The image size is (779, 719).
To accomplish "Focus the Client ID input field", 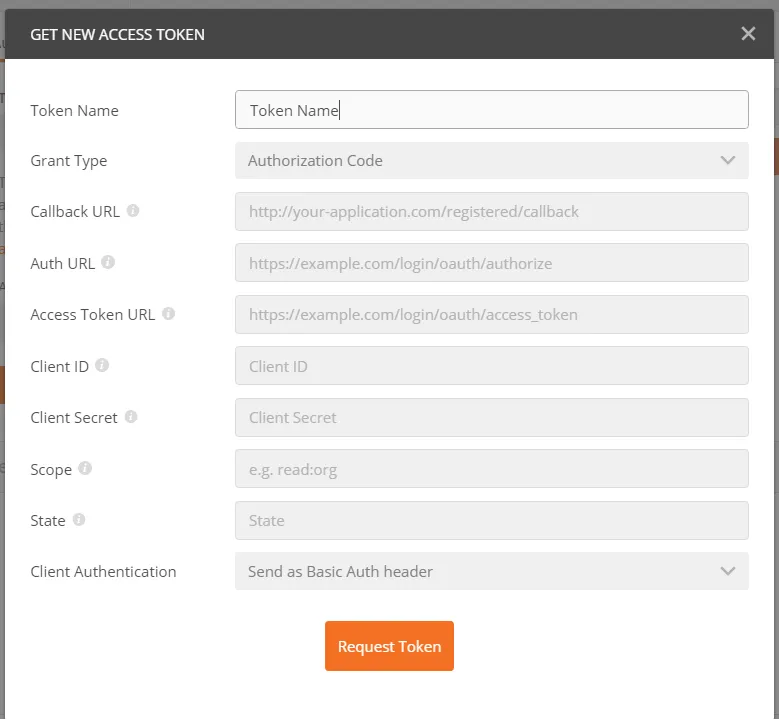I will [491, 366].
